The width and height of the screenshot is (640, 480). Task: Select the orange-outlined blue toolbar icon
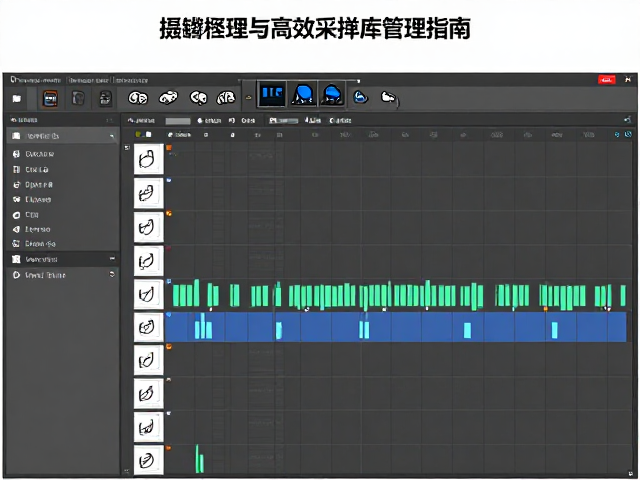coord(50,98)
